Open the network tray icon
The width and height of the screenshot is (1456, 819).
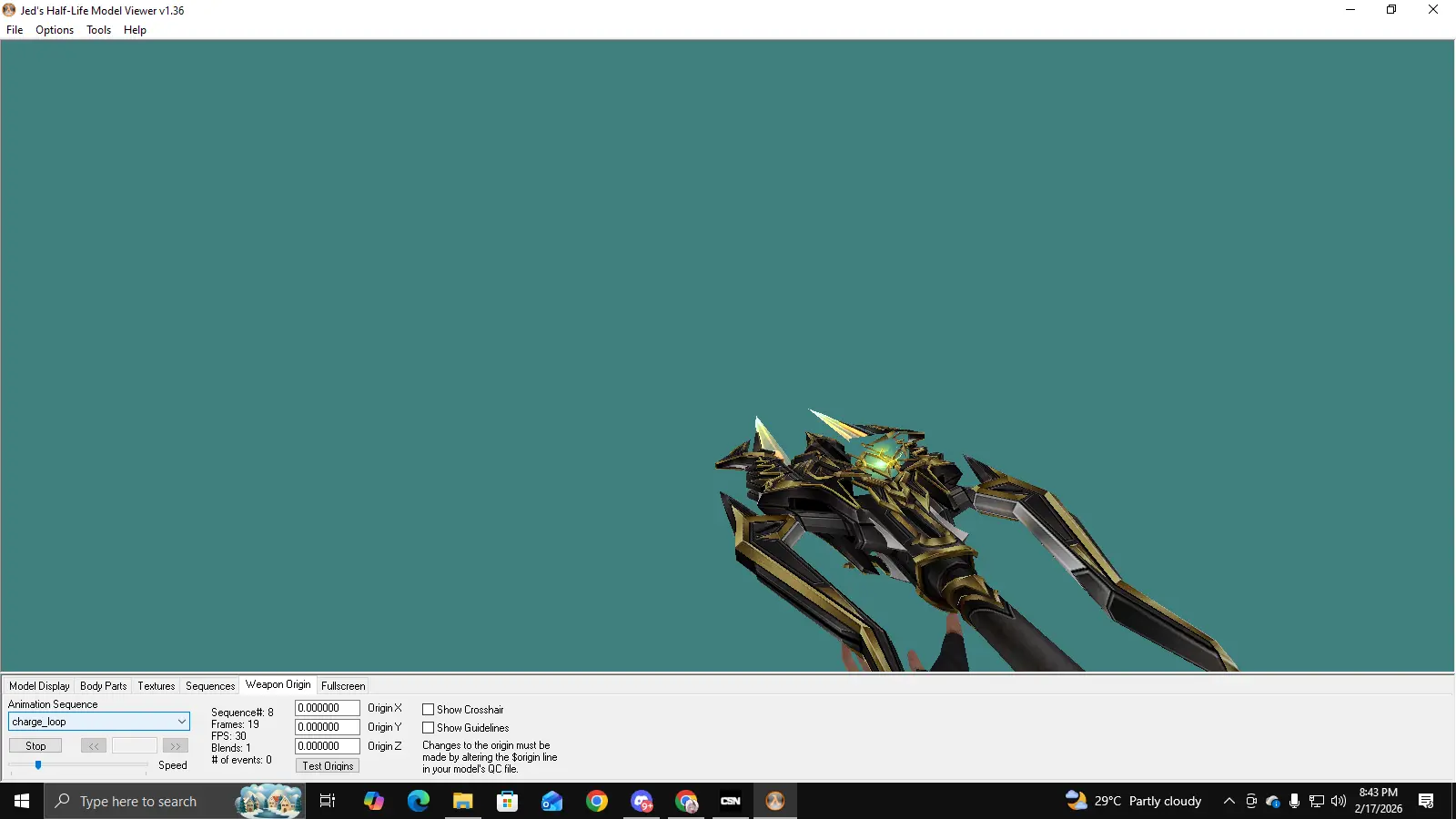point(1316,801)
